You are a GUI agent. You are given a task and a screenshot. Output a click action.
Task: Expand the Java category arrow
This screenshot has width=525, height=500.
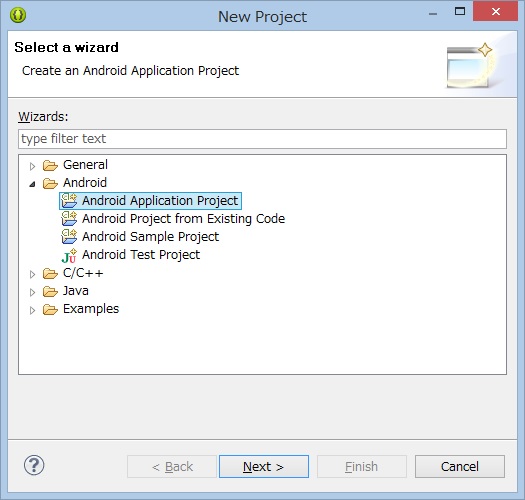(x=32, y=292)
